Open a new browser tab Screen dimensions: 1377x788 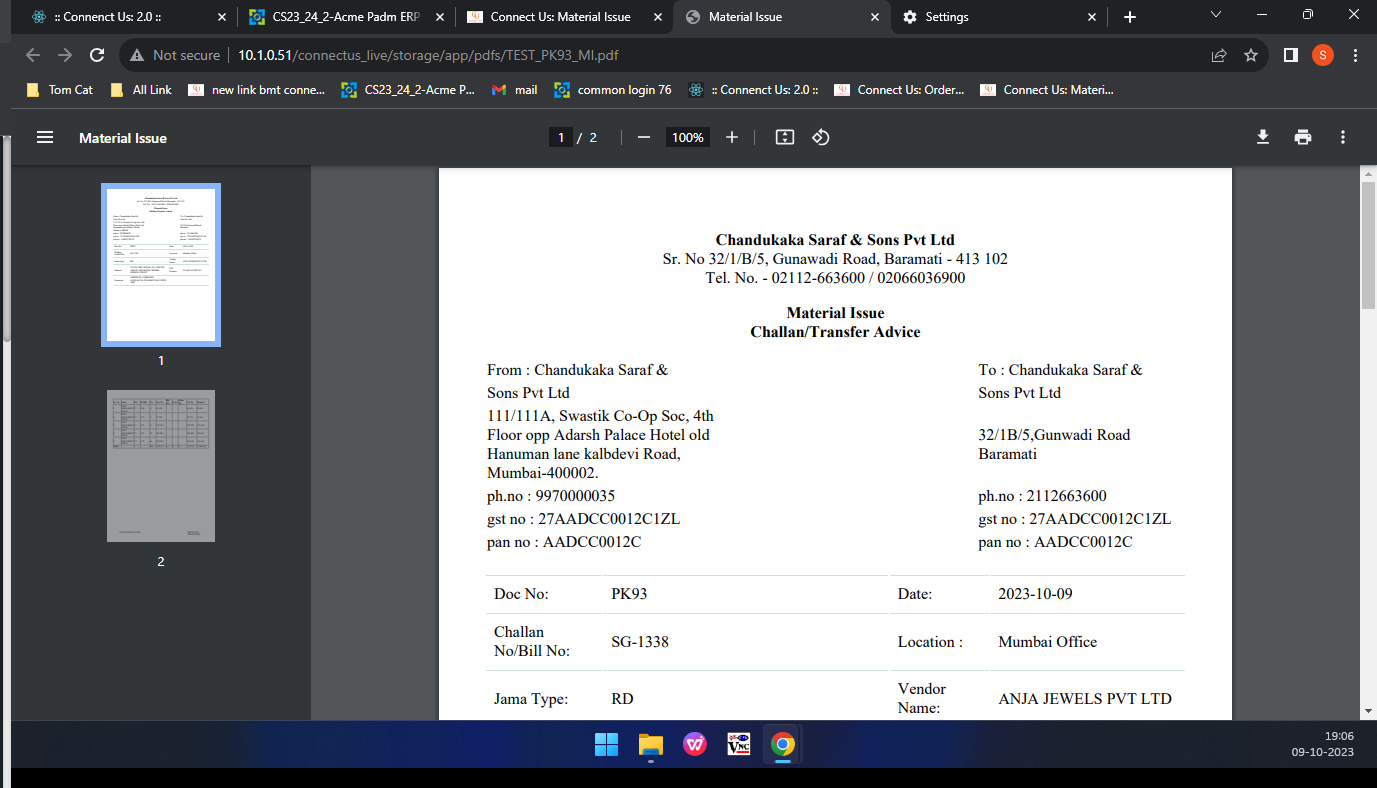[x=1130, y=17]
